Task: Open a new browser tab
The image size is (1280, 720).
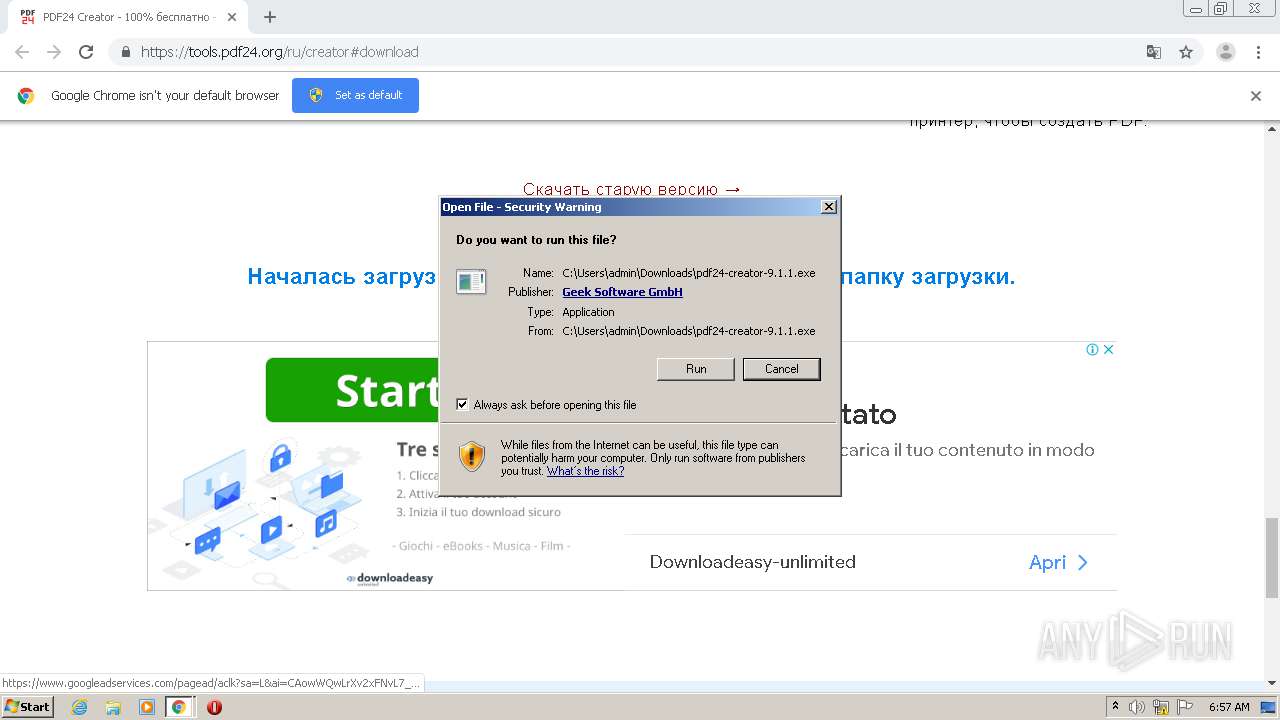Action: (x=270, y=17)
